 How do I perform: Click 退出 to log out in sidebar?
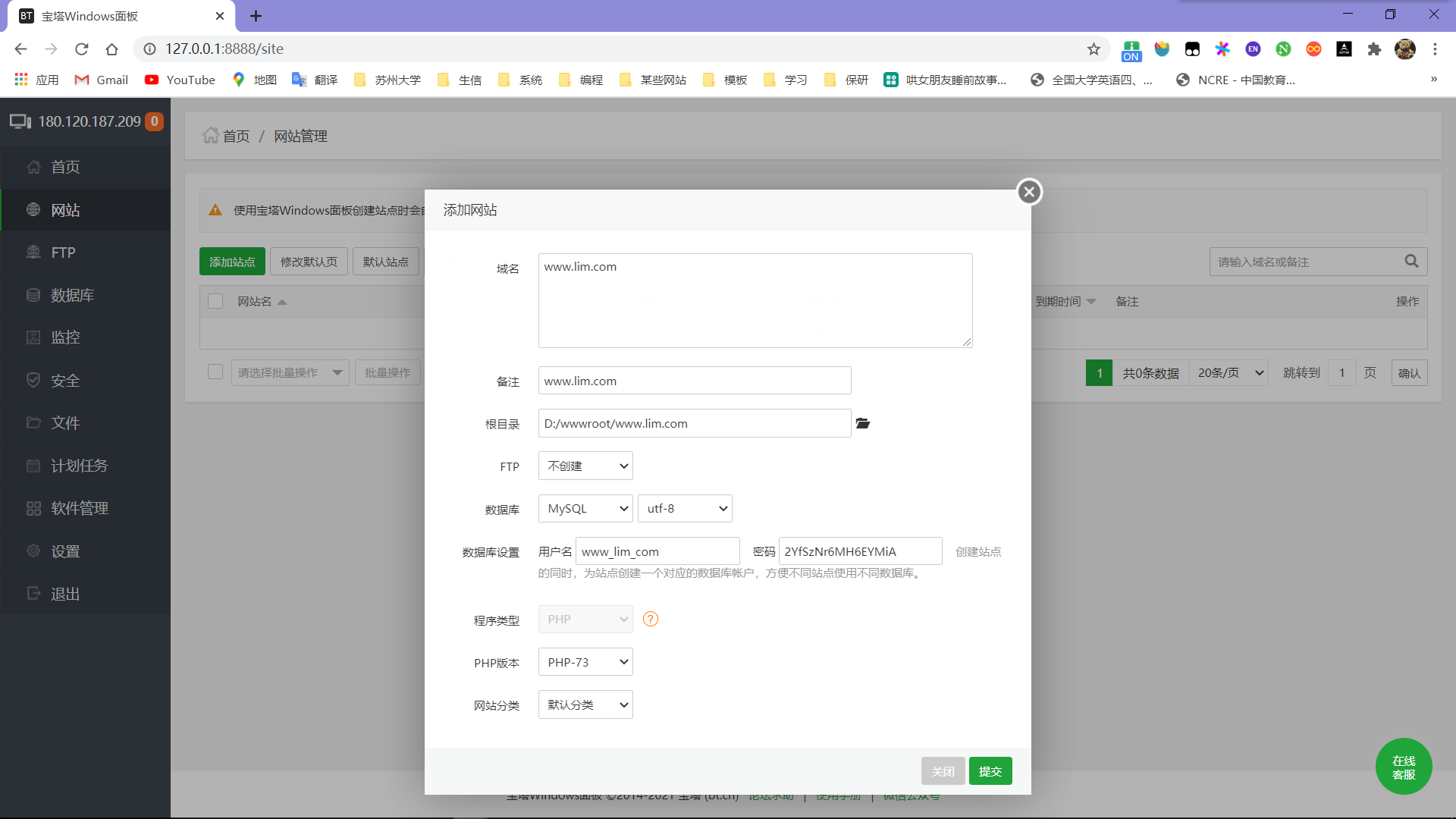click(85, 594)
